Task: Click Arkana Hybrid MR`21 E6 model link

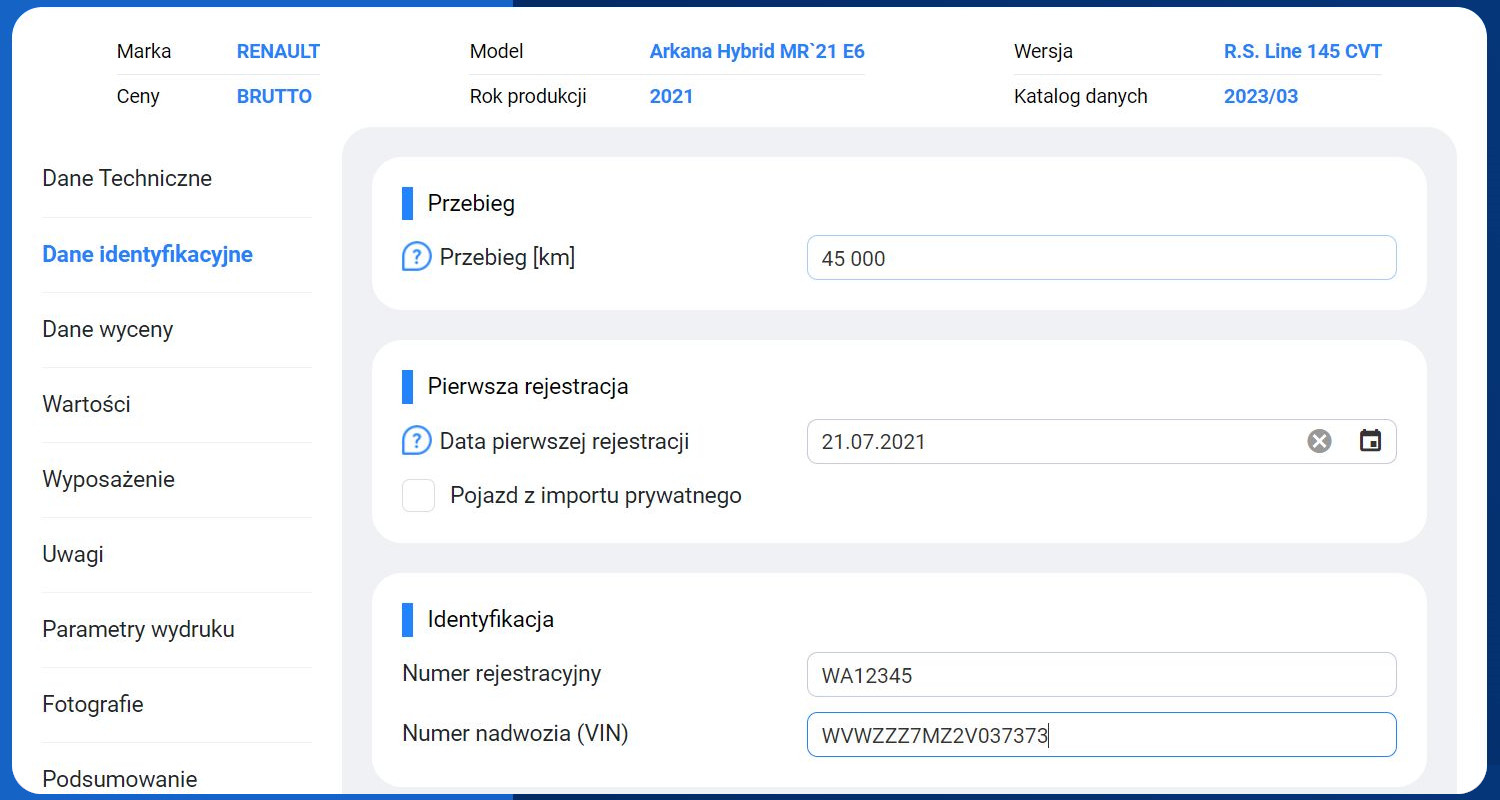Action: (757, 52)
